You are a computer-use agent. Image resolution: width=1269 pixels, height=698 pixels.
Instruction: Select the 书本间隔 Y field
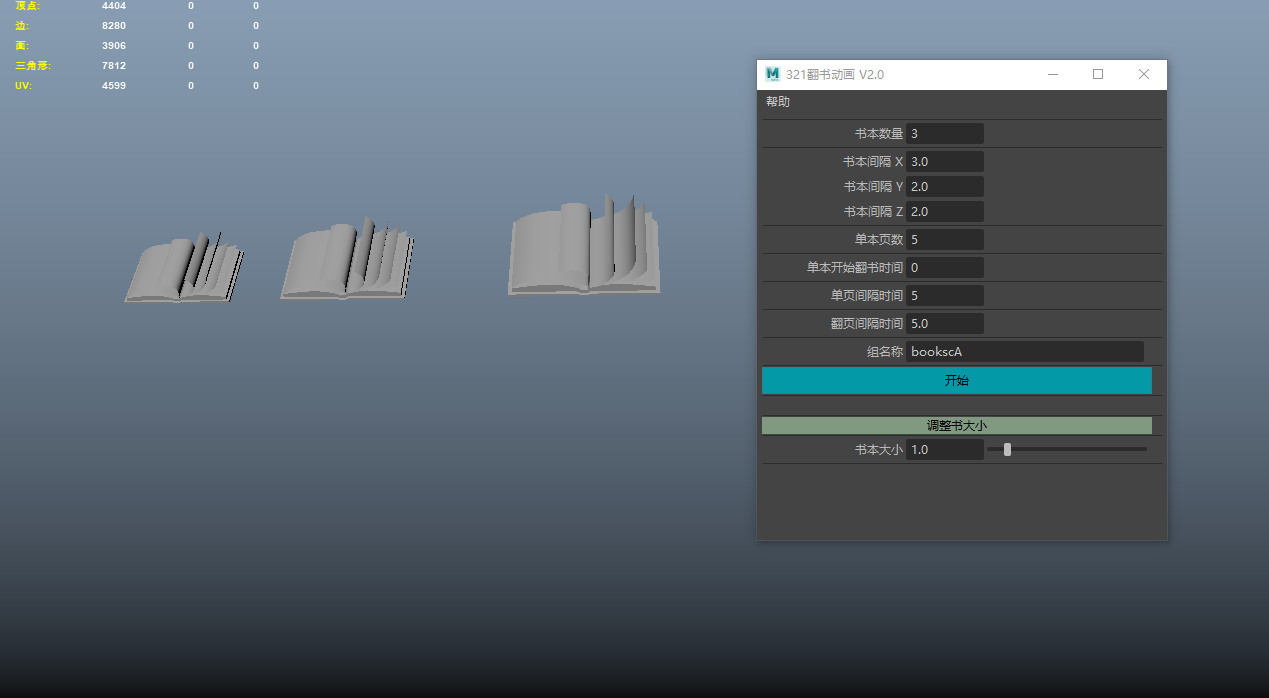[x=944, y=187]
